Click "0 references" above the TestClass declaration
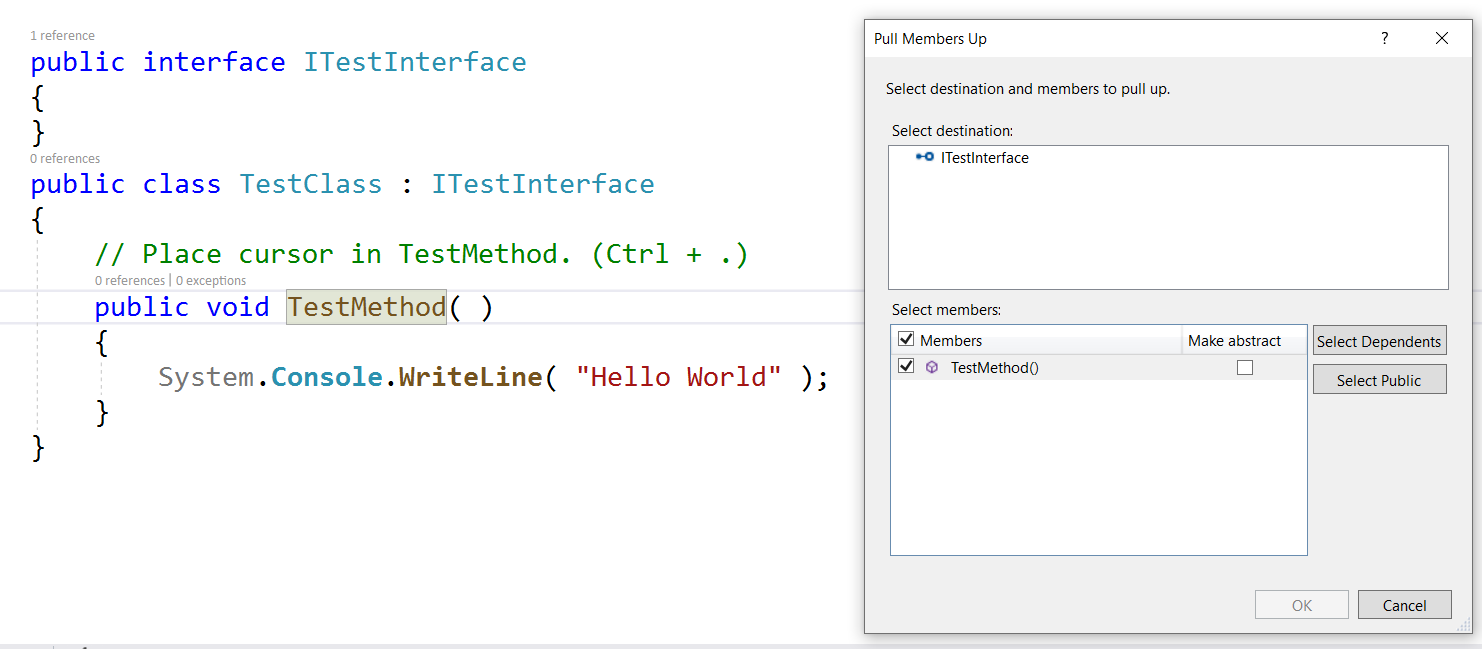The image size is (1482, 649). 64,158
